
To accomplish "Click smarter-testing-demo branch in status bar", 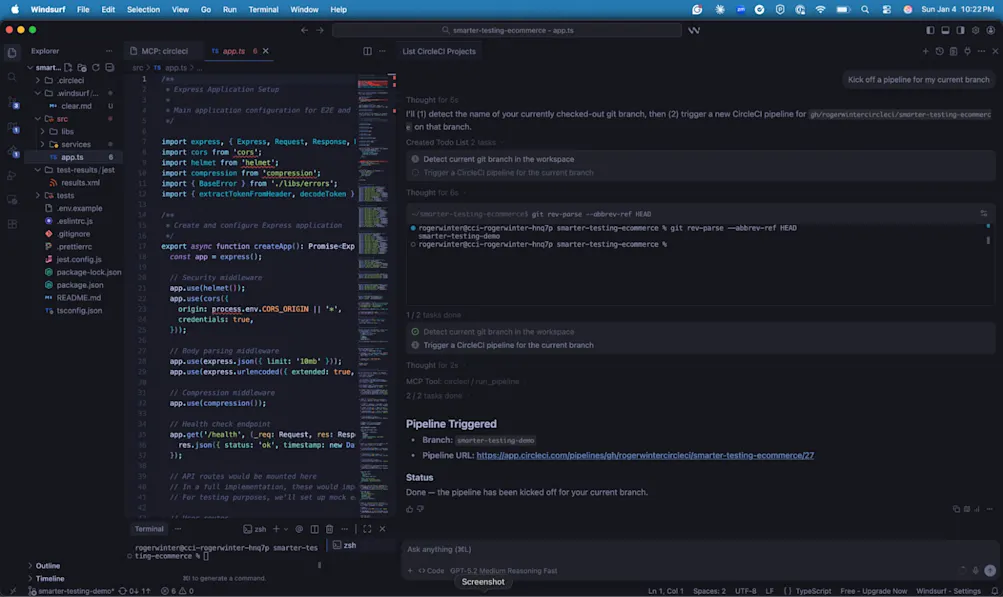I will pyautogui.click(x=72, y=591).
